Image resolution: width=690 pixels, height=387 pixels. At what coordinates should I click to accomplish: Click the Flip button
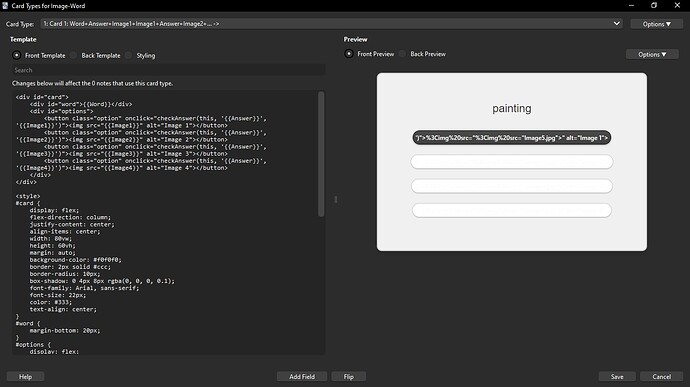click(x=349, y=376)
